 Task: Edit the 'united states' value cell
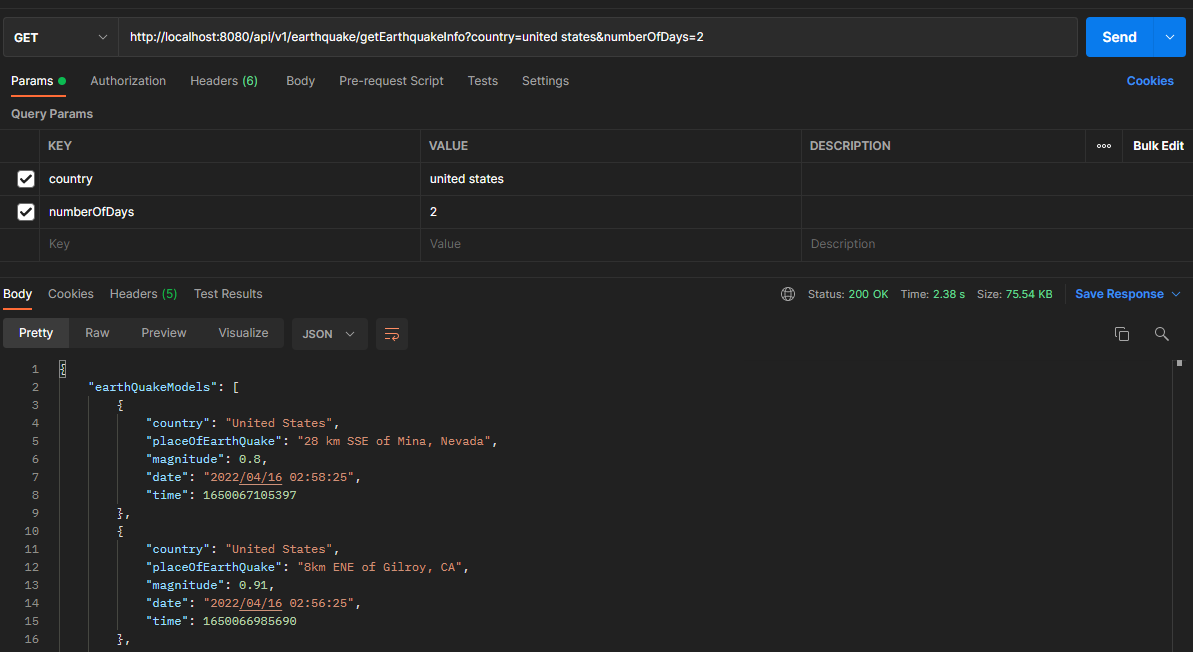pyautogui.click(x=611, y=179)
